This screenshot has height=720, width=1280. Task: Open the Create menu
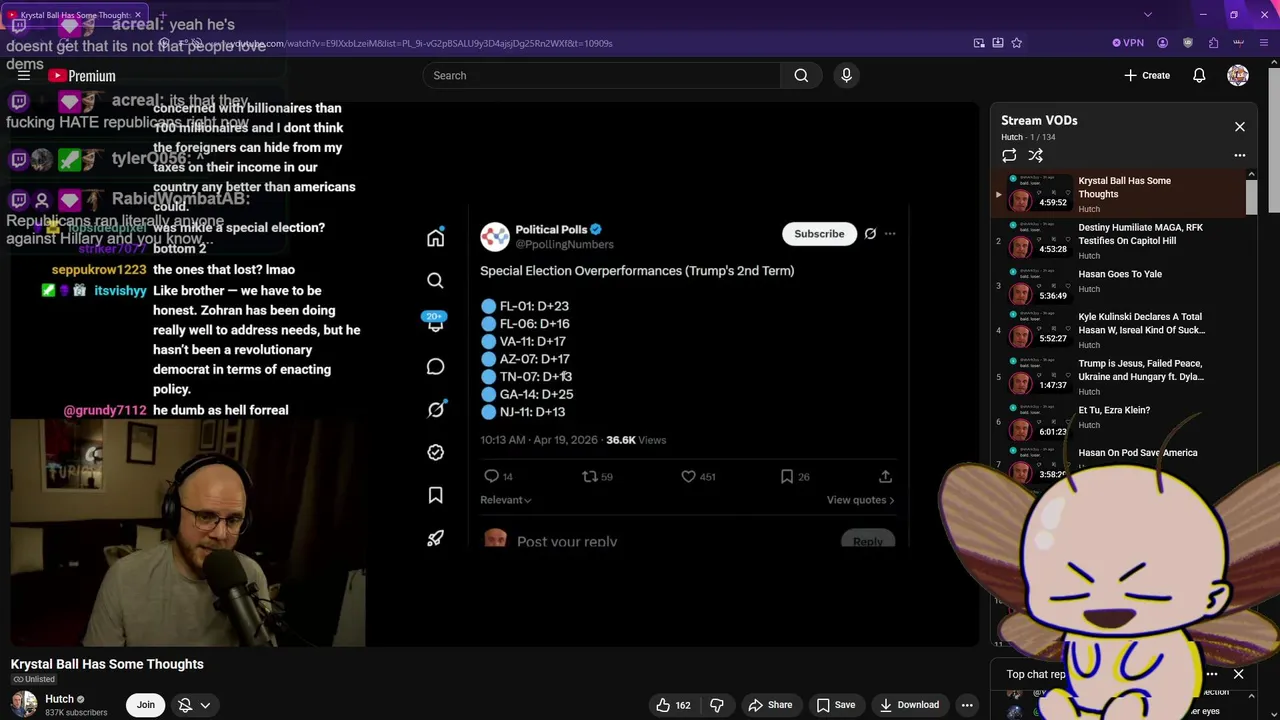click(x=1147, y=76)
